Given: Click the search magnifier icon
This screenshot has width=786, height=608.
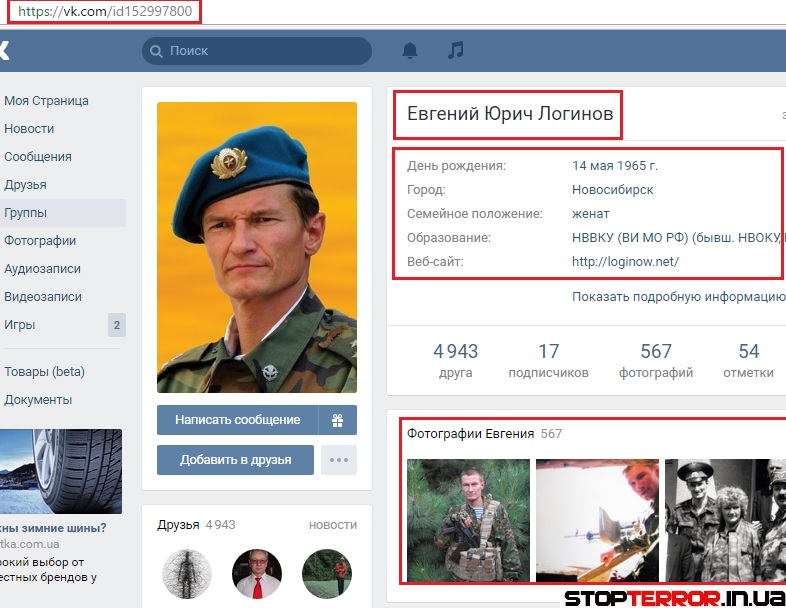Looking at the screenshot, I should coord(157,51).
